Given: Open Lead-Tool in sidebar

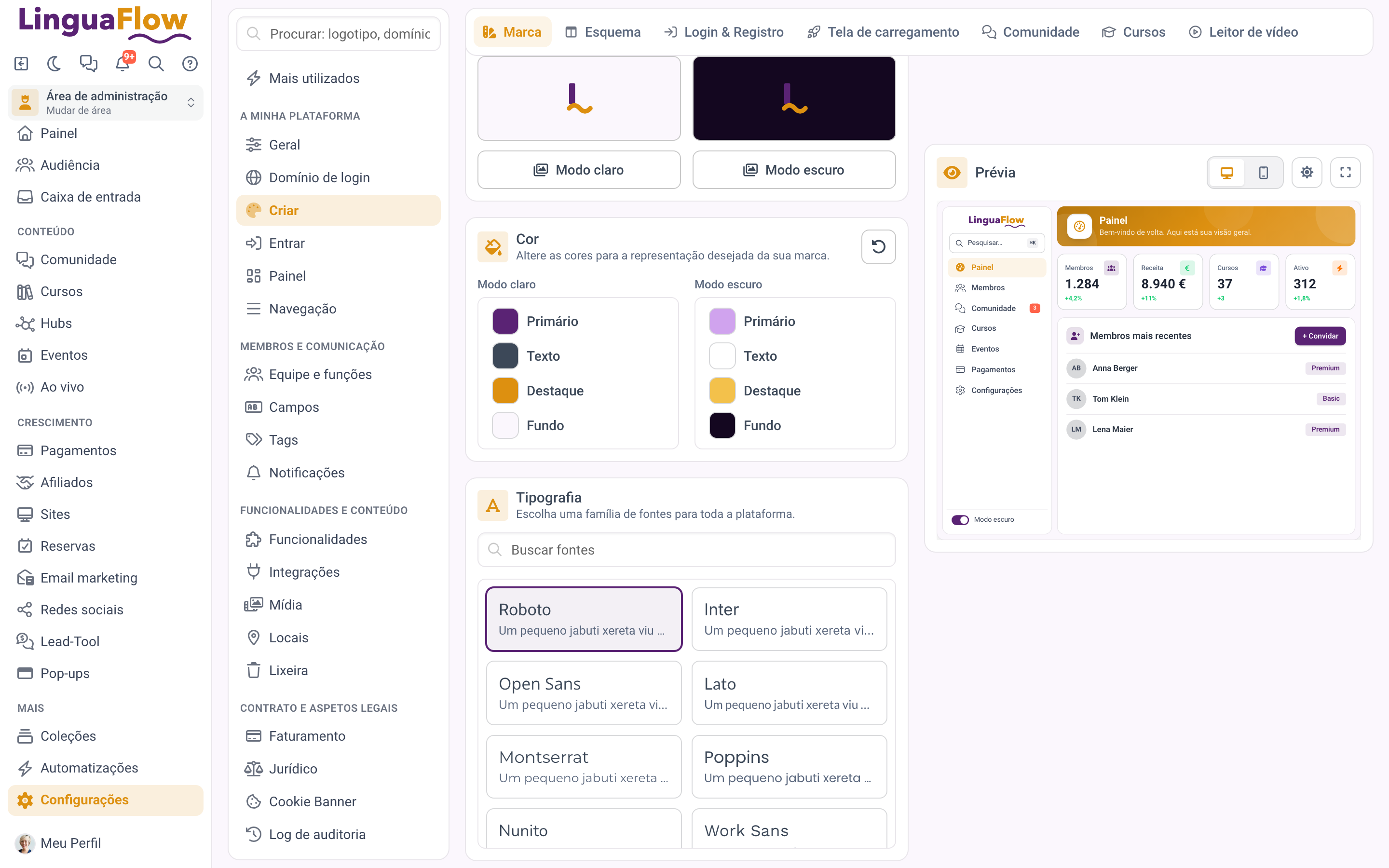Looking at the screenshot, I should click(x=106, y=641).
